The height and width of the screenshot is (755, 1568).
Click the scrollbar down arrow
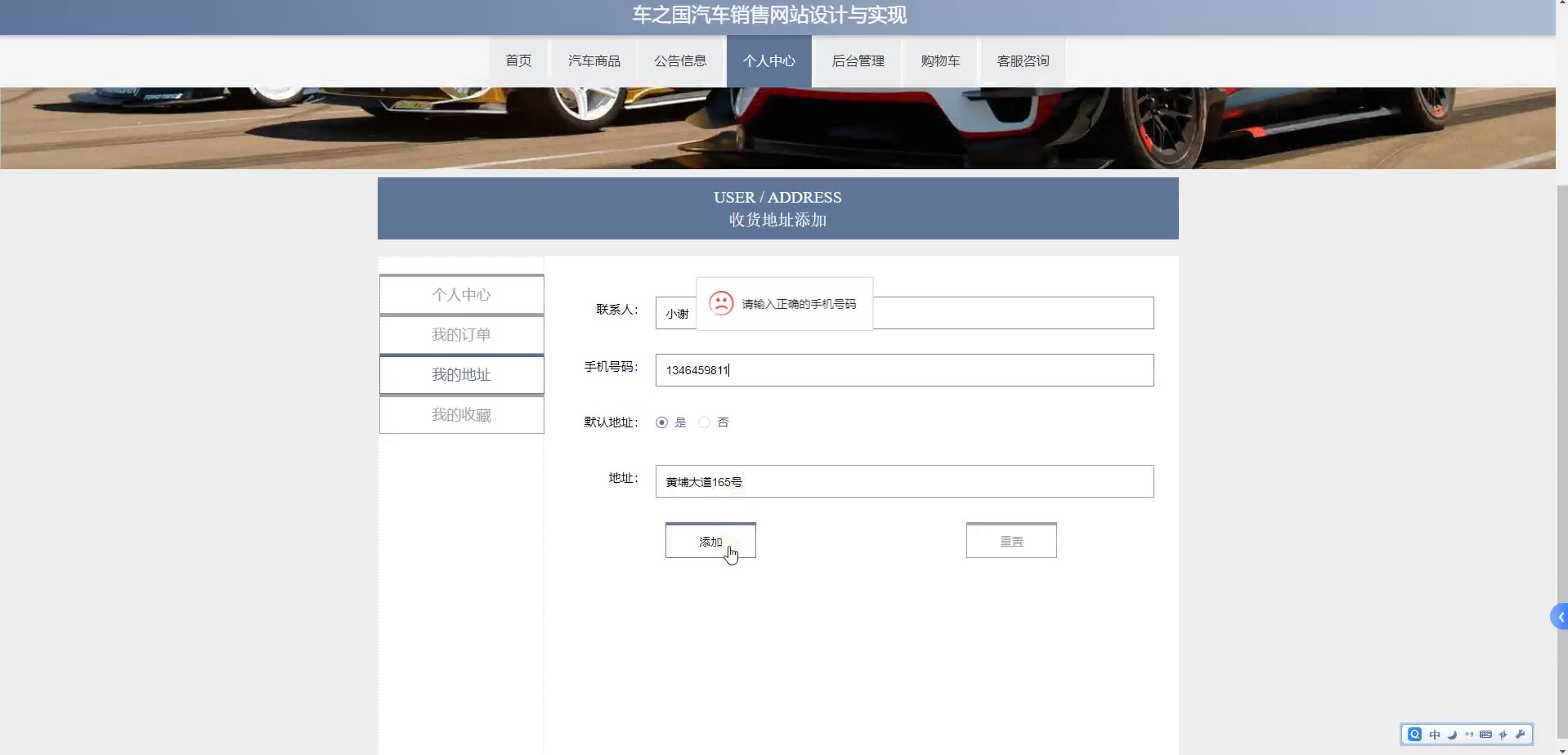(1562, 750)
